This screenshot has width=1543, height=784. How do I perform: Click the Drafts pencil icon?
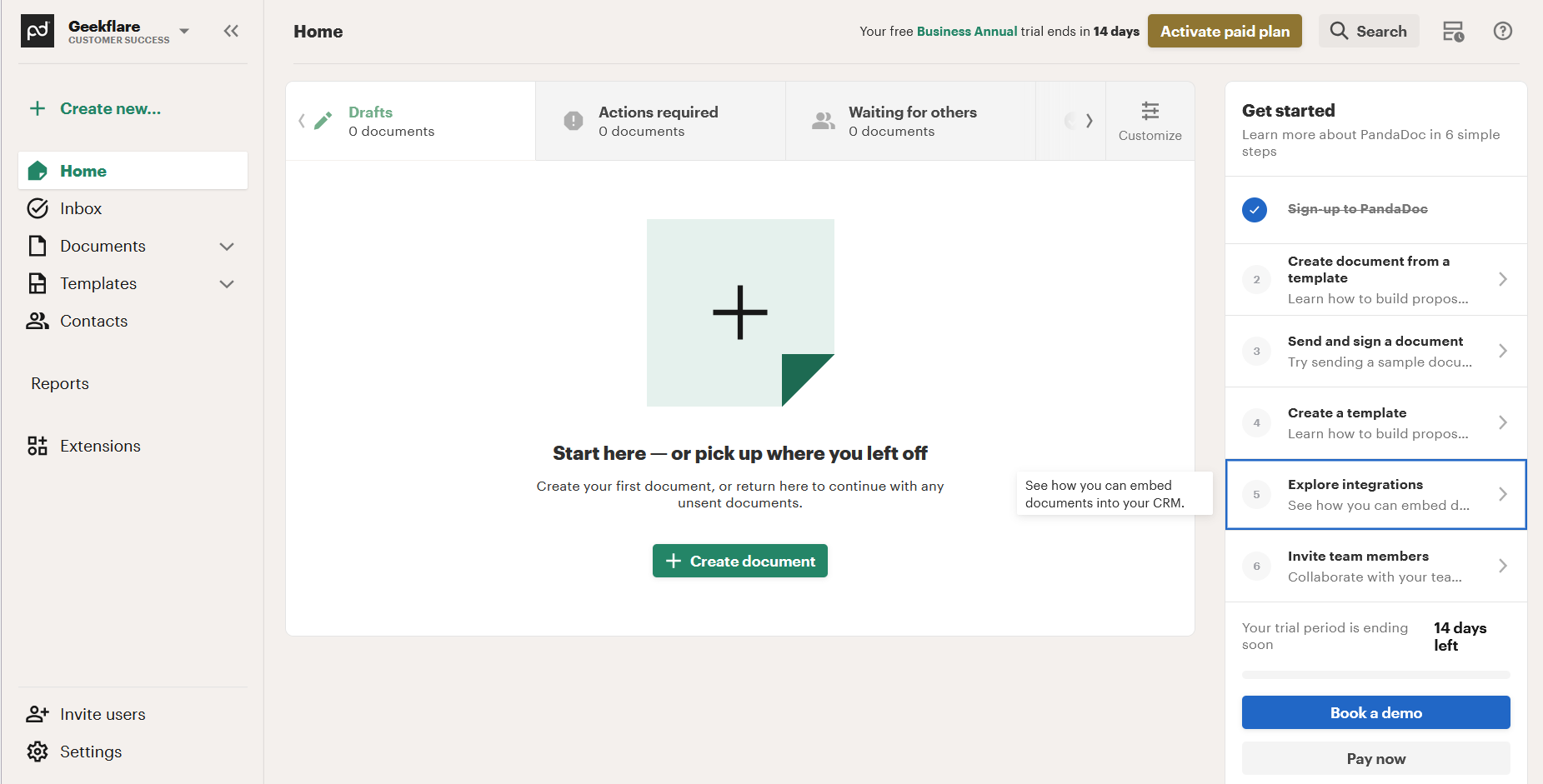323,121
